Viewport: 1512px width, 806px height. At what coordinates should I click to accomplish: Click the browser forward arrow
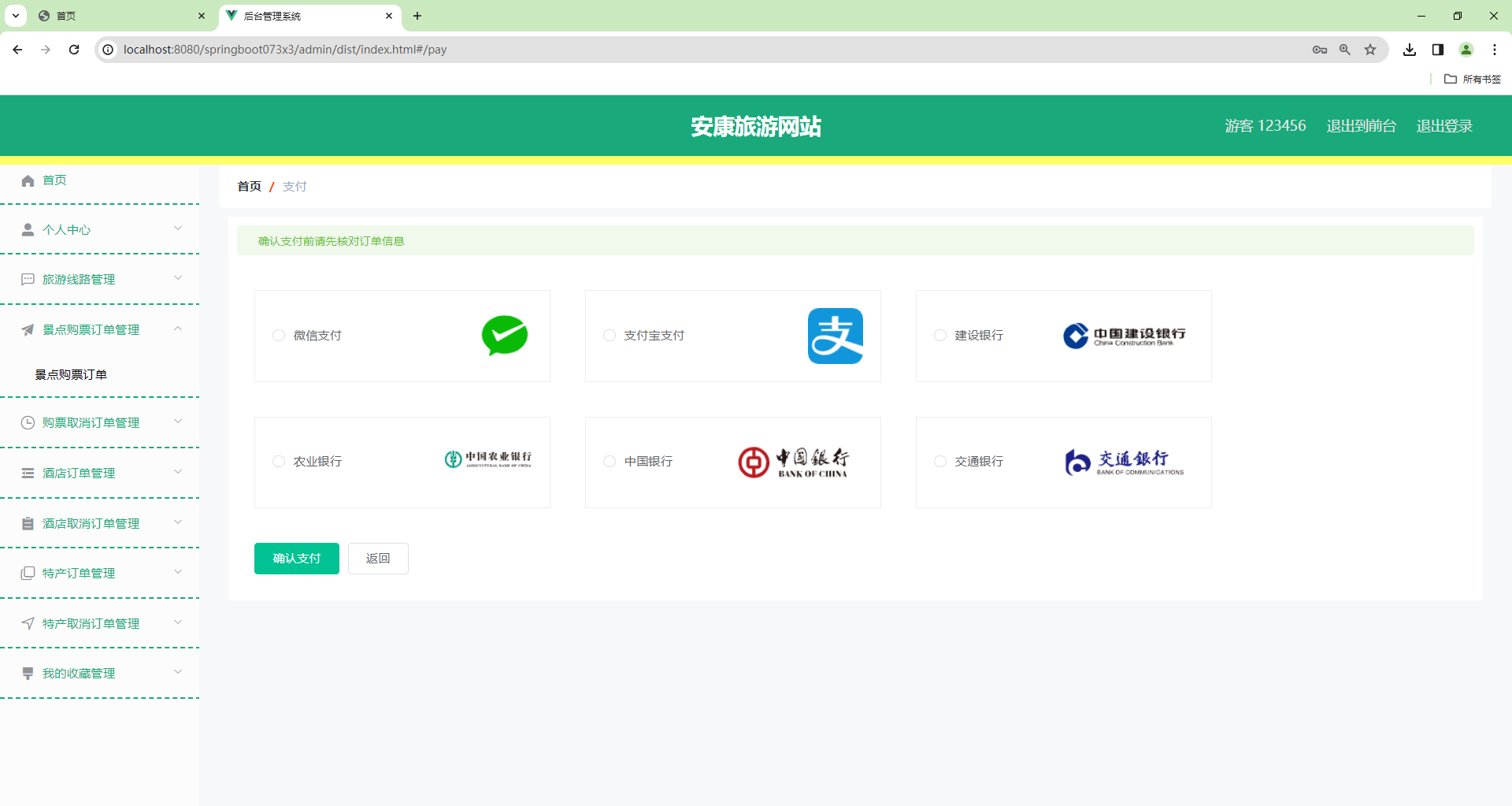[x=46, y=50]
